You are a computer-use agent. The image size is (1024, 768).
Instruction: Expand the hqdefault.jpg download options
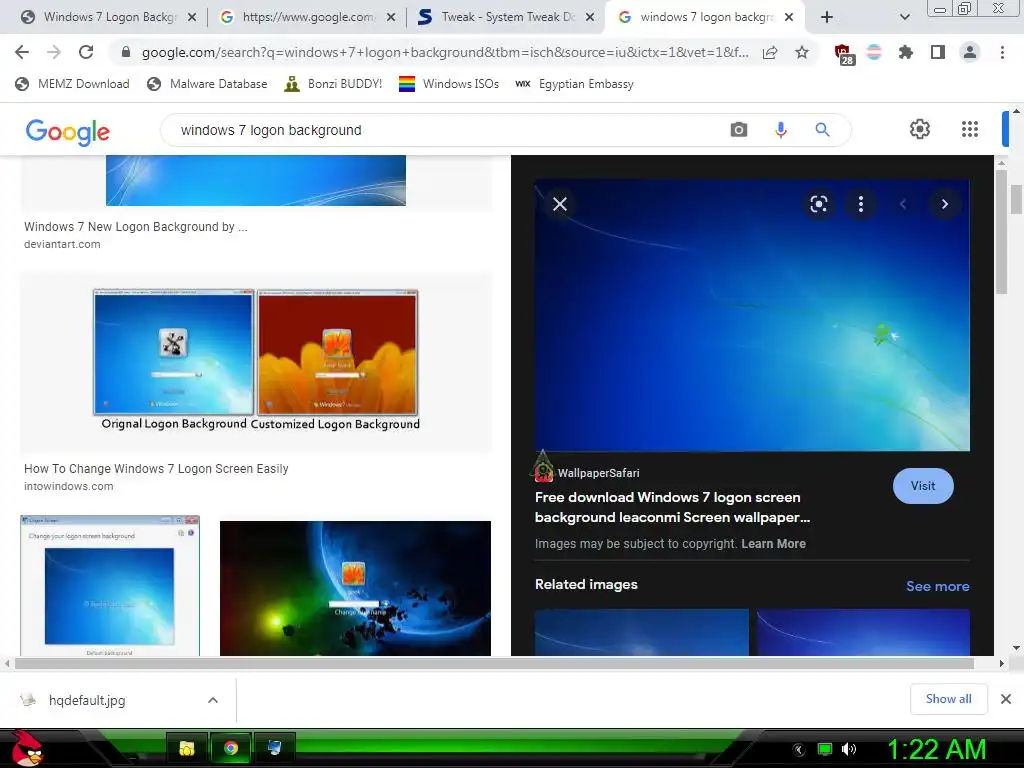click(213, 700)
